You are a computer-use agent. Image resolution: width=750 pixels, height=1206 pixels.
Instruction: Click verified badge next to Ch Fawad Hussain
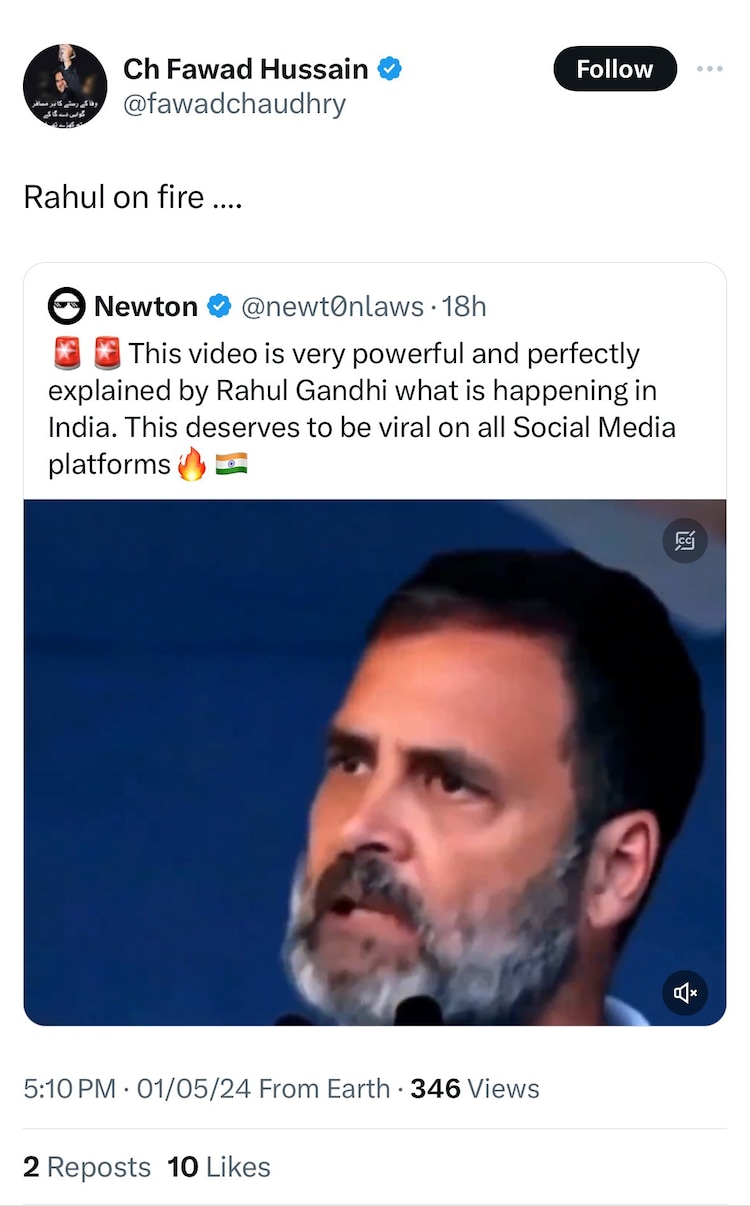coord(390,69)
